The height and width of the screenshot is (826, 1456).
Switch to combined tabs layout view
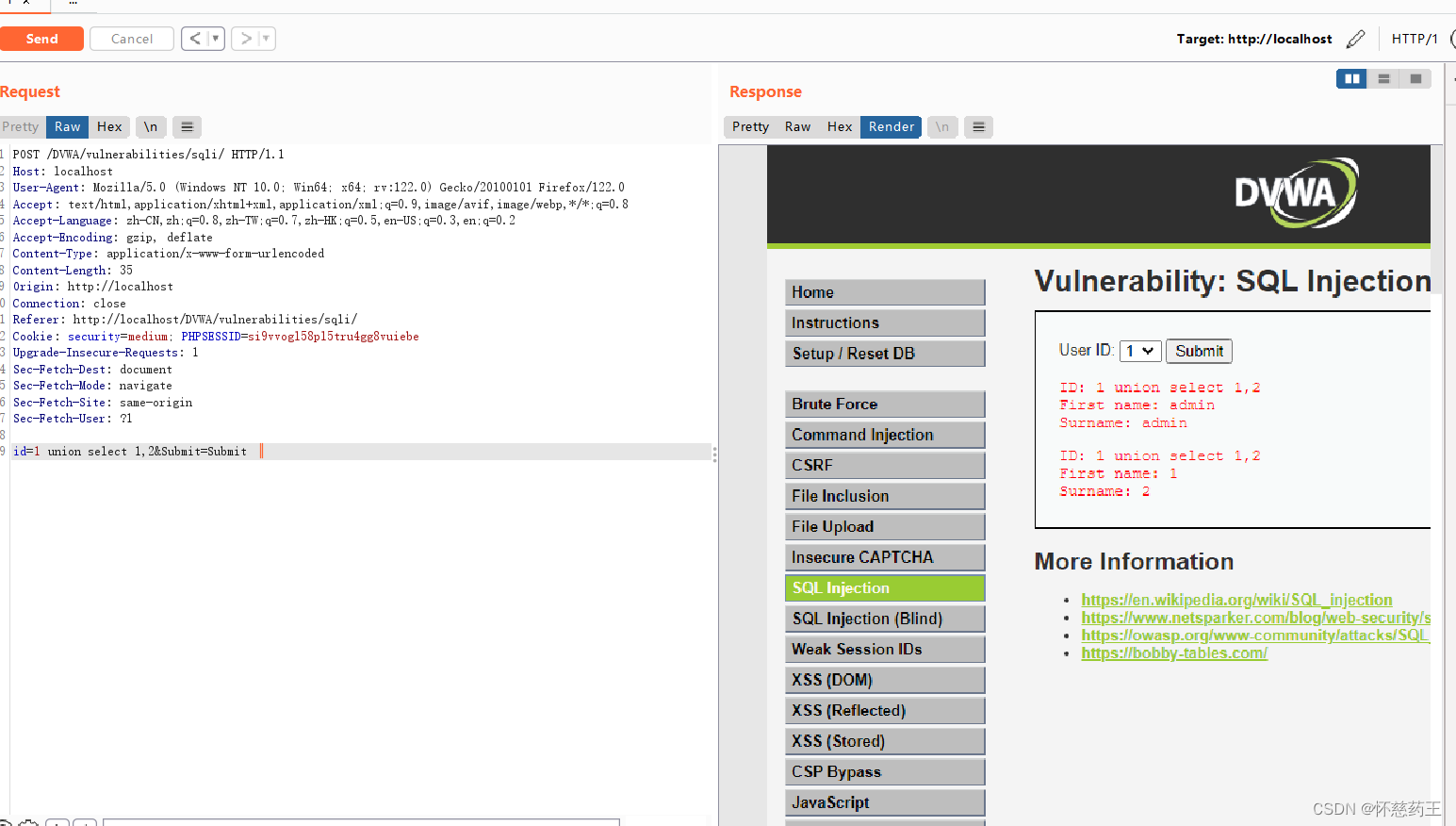pyautogui.click(x=1415, y=79)
